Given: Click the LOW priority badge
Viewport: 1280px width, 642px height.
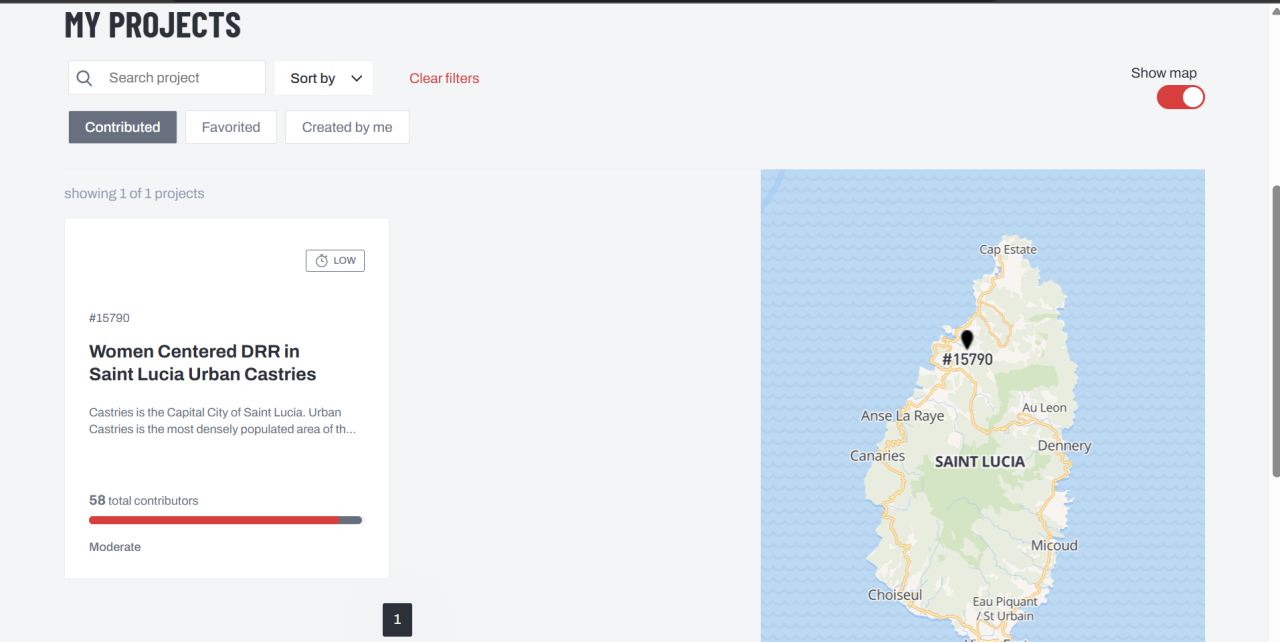Looking at the screenshot, I should tap(335, 261).
